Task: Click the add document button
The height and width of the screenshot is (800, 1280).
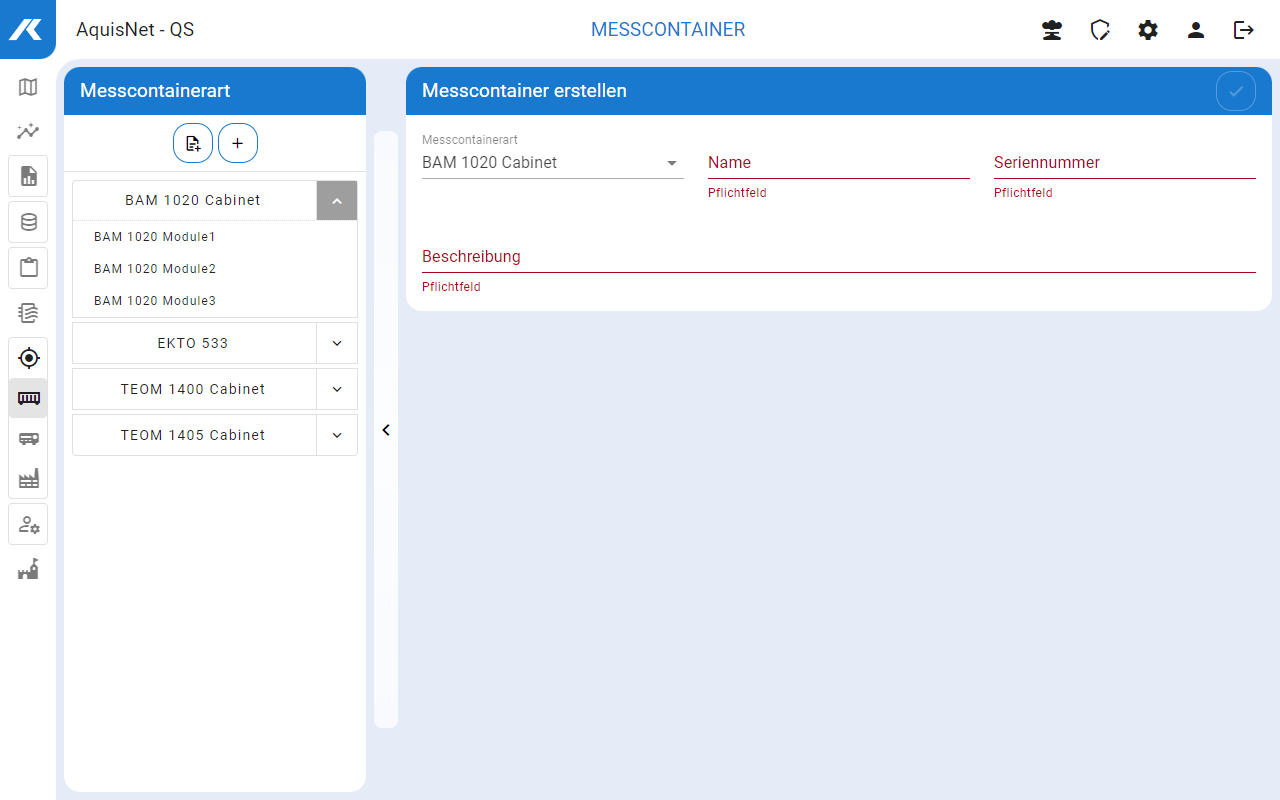Action: [x=193, y=143]
